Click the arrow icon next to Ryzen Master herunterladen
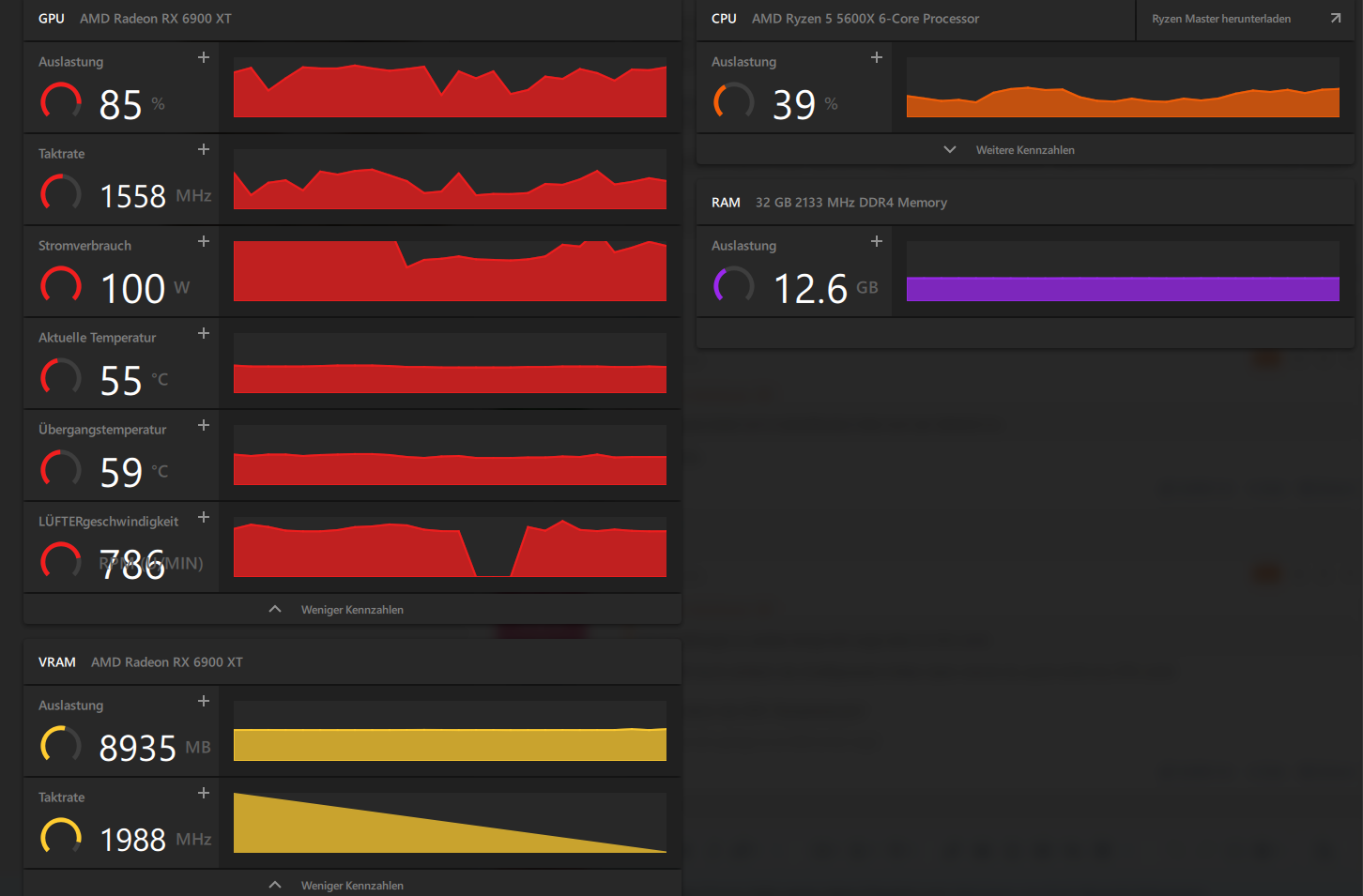Viewport: 1363px width, 896px height. point(1336,19)
